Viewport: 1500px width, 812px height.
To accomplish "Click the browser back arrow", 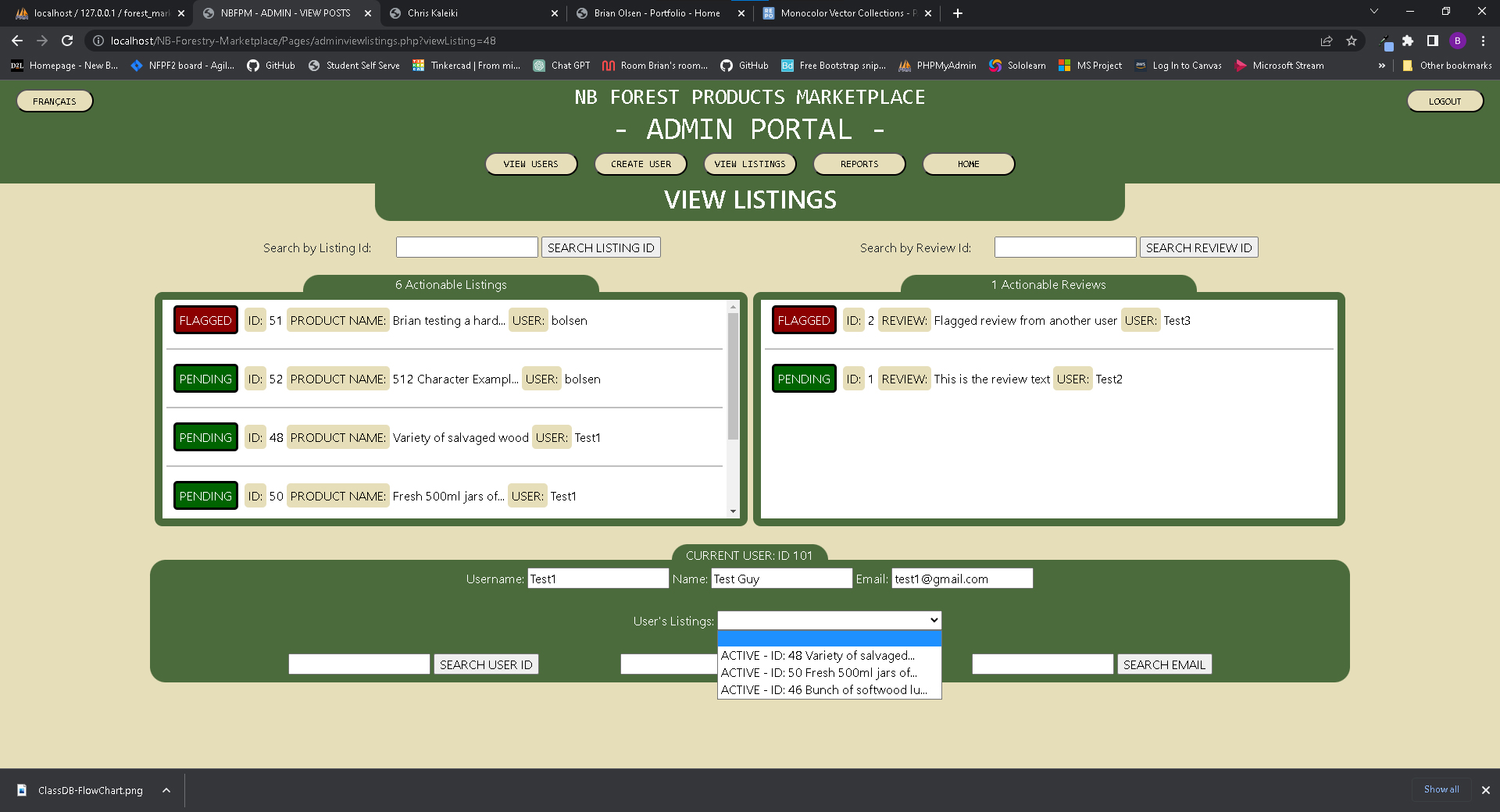I will pyautogui.click(x=17, y=41).
